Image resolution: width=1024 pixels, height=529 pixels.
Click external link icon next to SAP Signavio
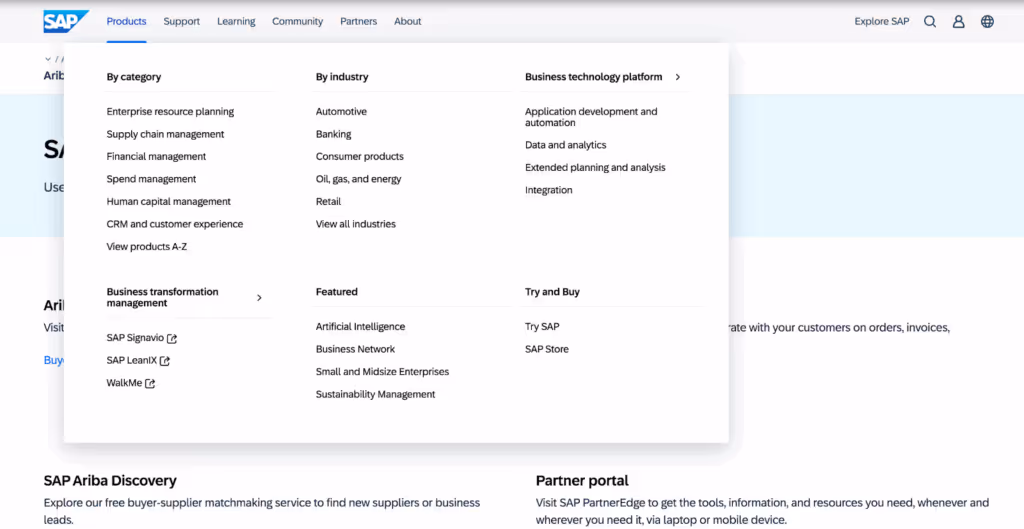coord(172,338)
